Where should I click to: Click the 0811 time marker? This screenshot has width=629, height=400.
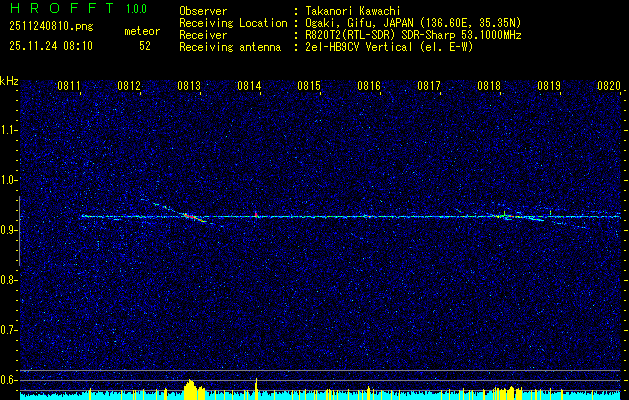pyautogui.click(x=69, y=85)
